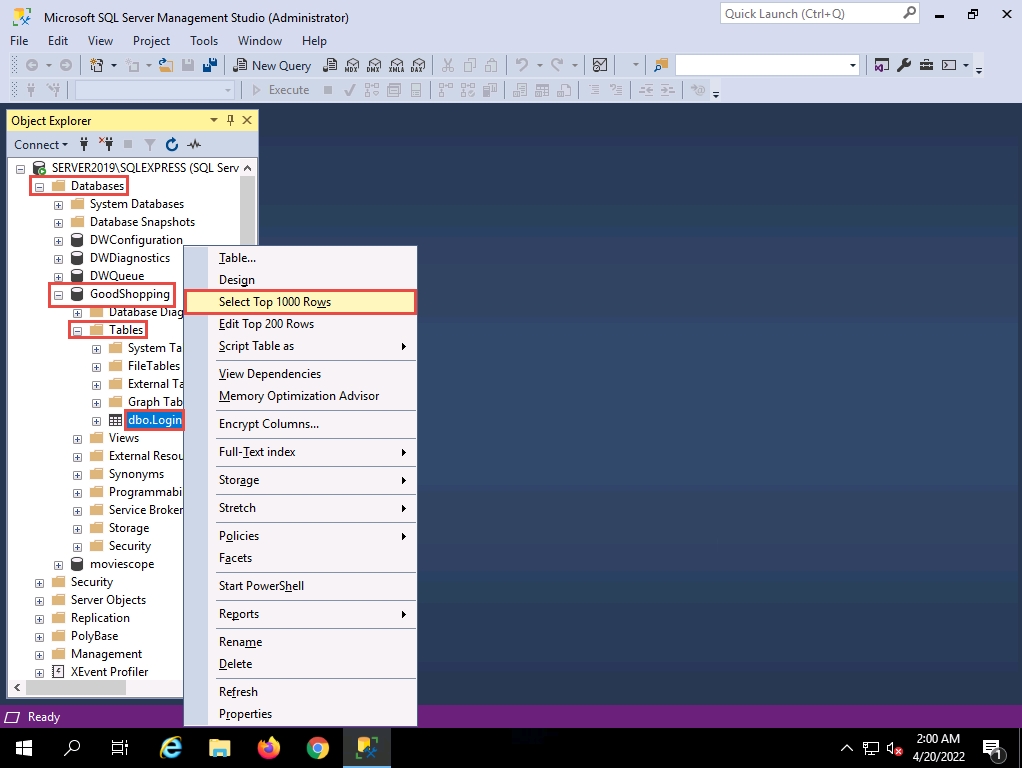Open the Connect dropdown in Object Explorer
The height and width of the screenshot is (768, 1022).
click(41, 145)
